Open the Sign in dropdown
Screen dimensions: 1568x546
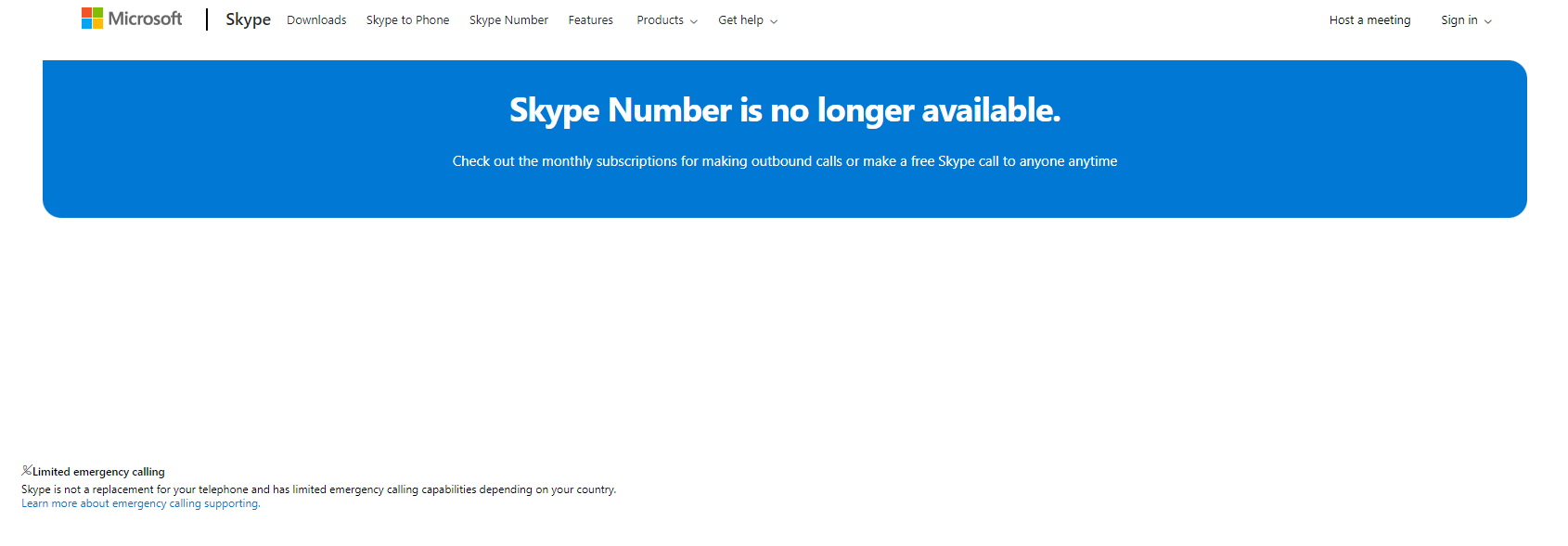coord(1459,20)
